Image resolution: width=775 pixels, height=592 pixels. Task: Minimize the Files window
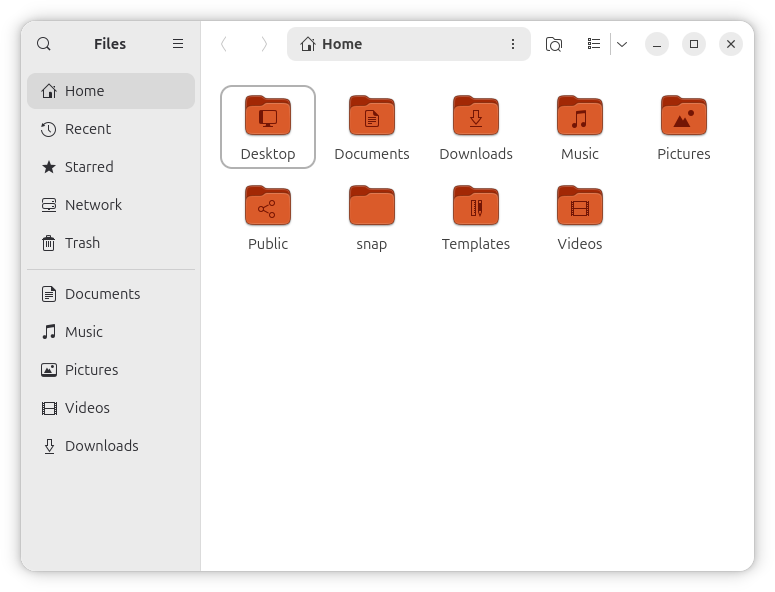coord(657,44)
